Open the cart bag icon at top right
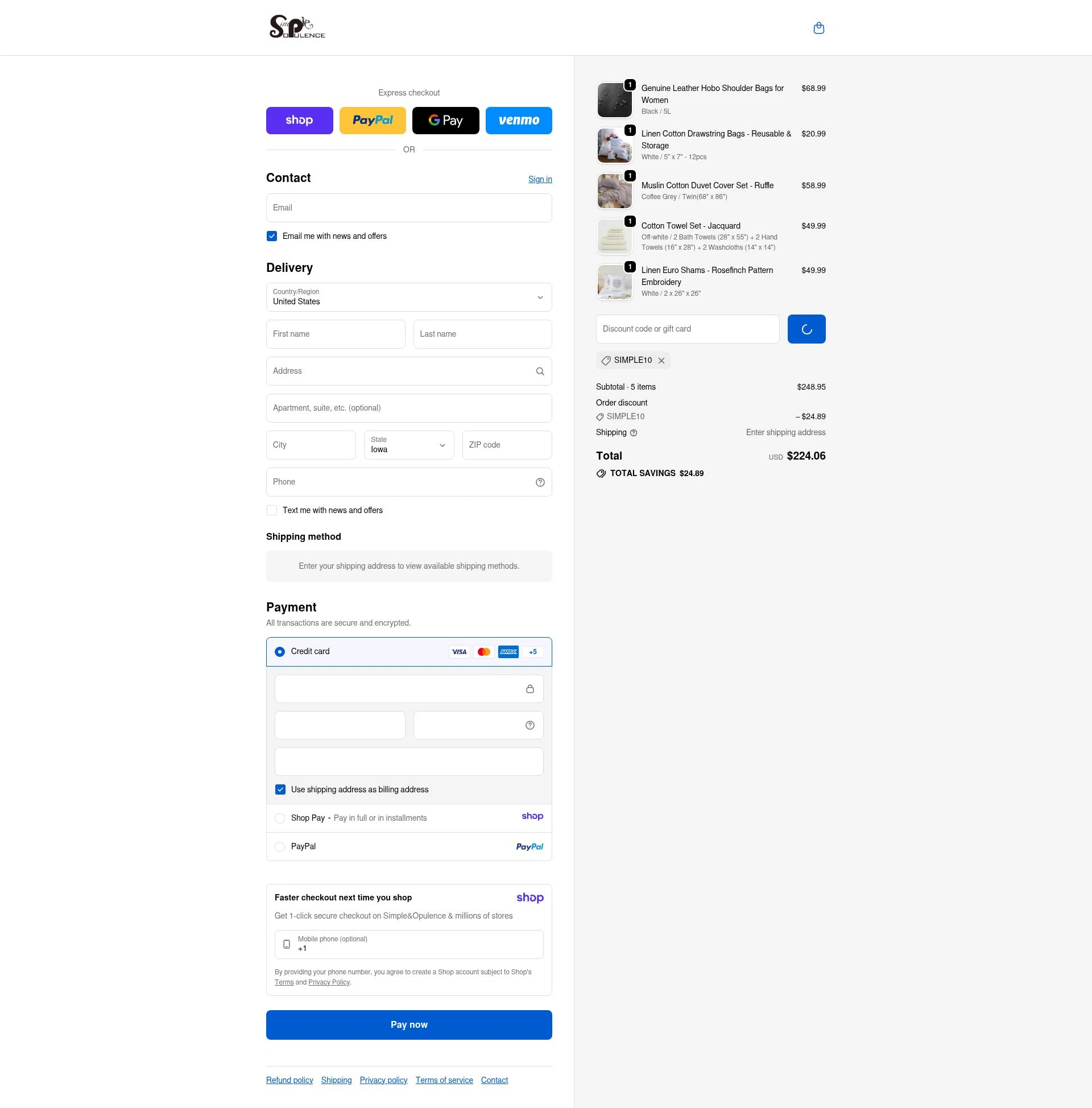Viewport: 1092px width, 1108px height. (818, 27)
